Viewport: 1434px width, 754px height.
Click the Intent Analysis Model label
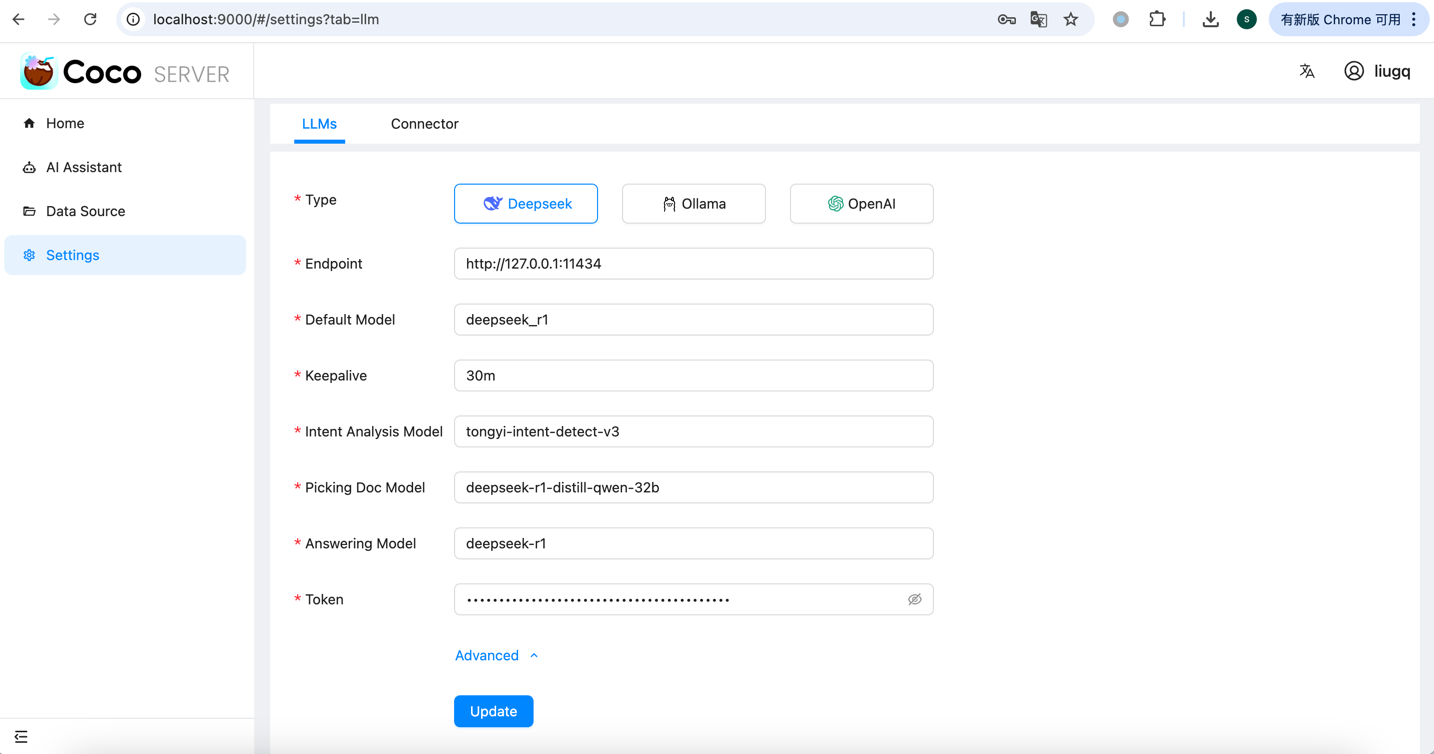pos(374,432)
